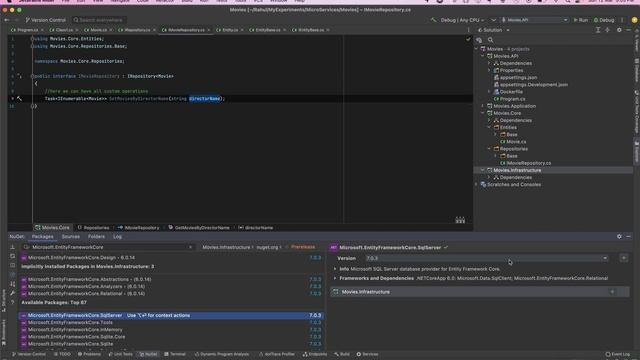640x360 pixels.
Task: Click the NuGet help question mark icon
Action: 13,302
